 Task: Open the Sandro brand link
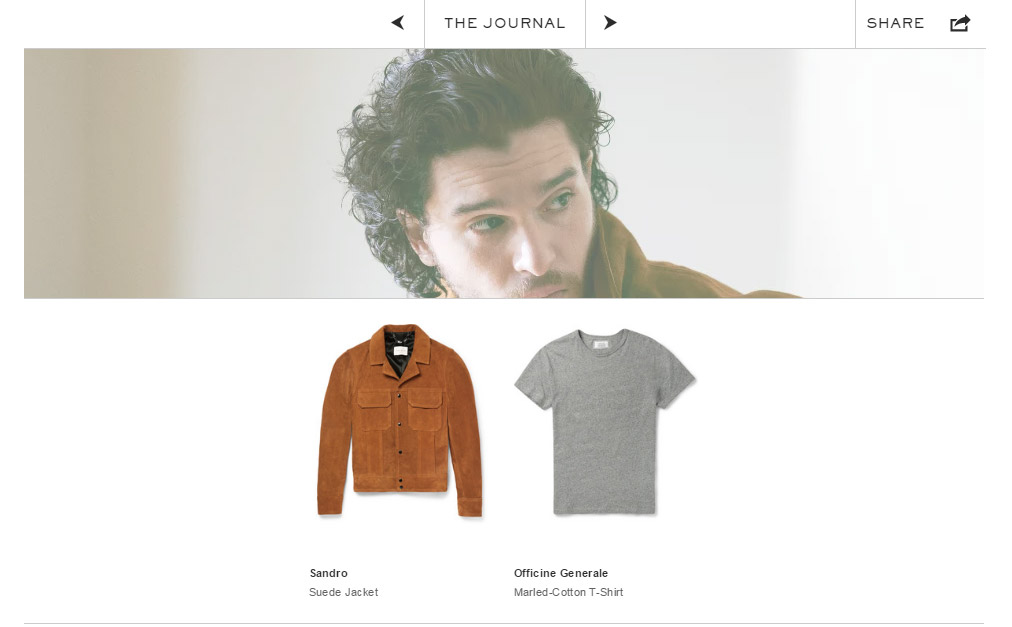coord(329,573)
